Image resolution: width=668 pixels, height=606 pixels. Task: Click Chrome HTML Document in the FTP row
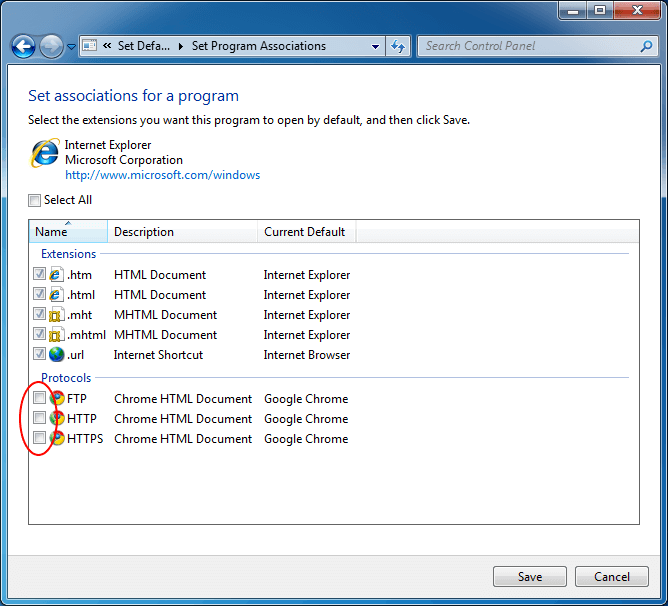tap(183, 399)
